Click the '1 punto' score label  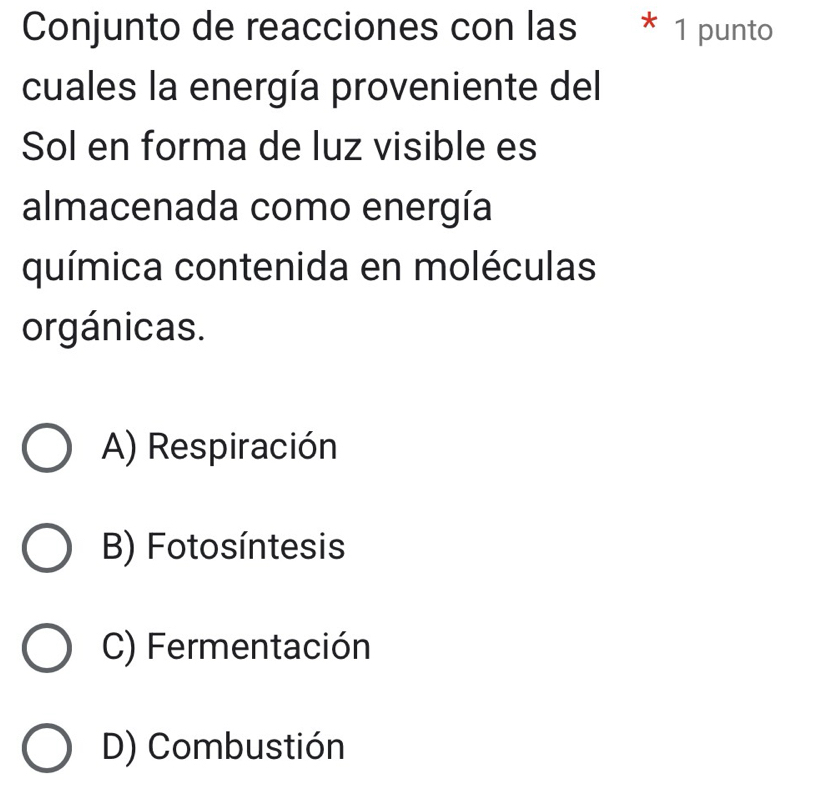pyautogui.click(x=723, y=30)
